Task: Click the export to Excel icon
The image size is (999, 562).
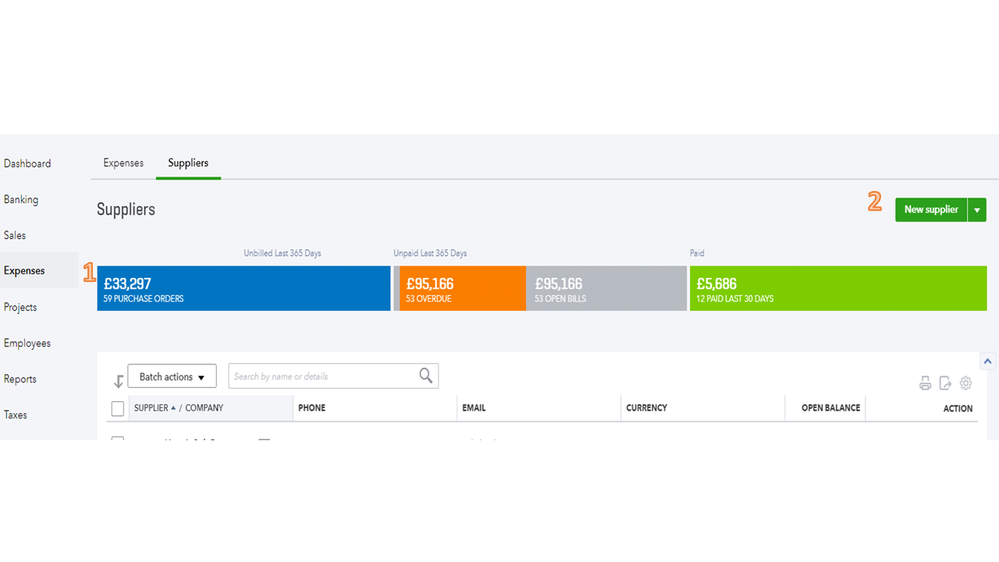Action: tap(945, 384)
